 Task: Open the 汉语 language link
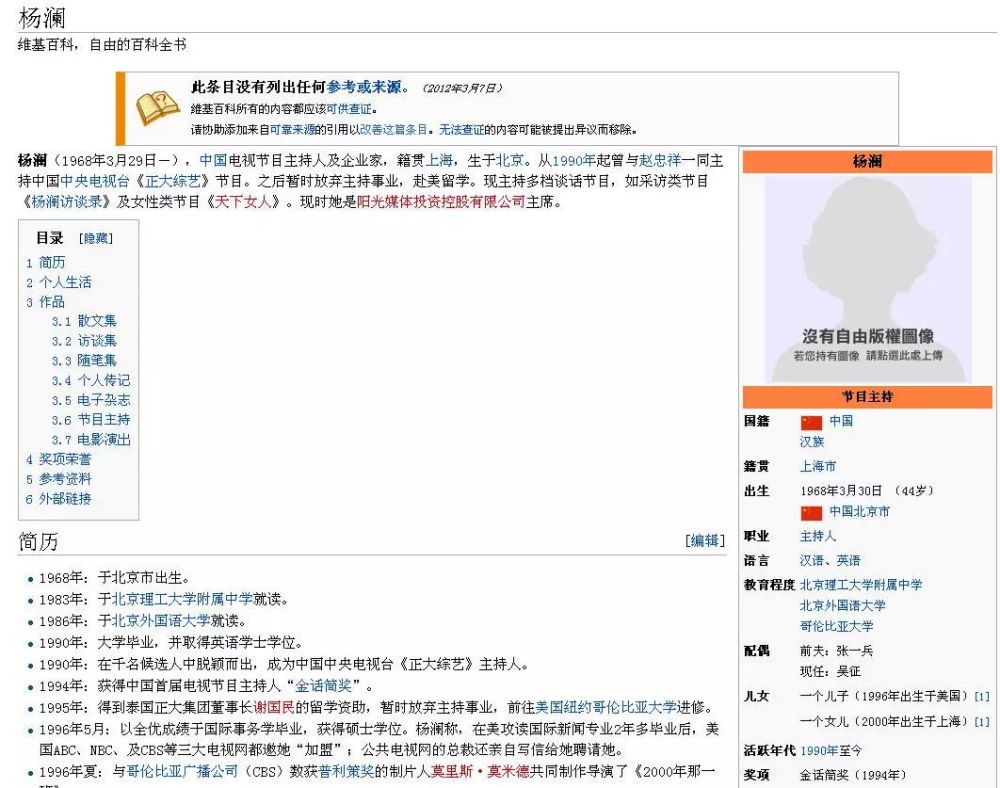(x=812, y=560)
